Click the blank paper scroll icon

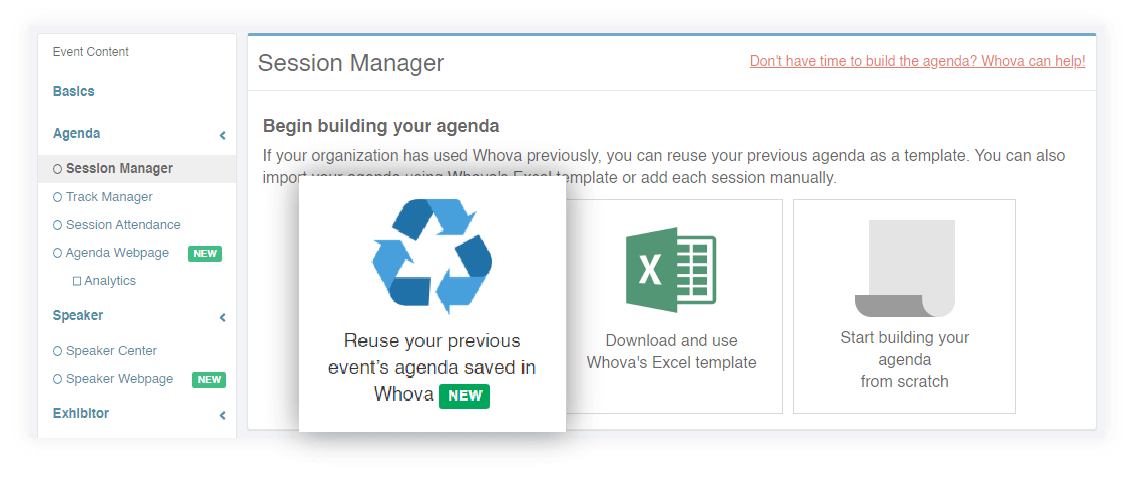905,268
